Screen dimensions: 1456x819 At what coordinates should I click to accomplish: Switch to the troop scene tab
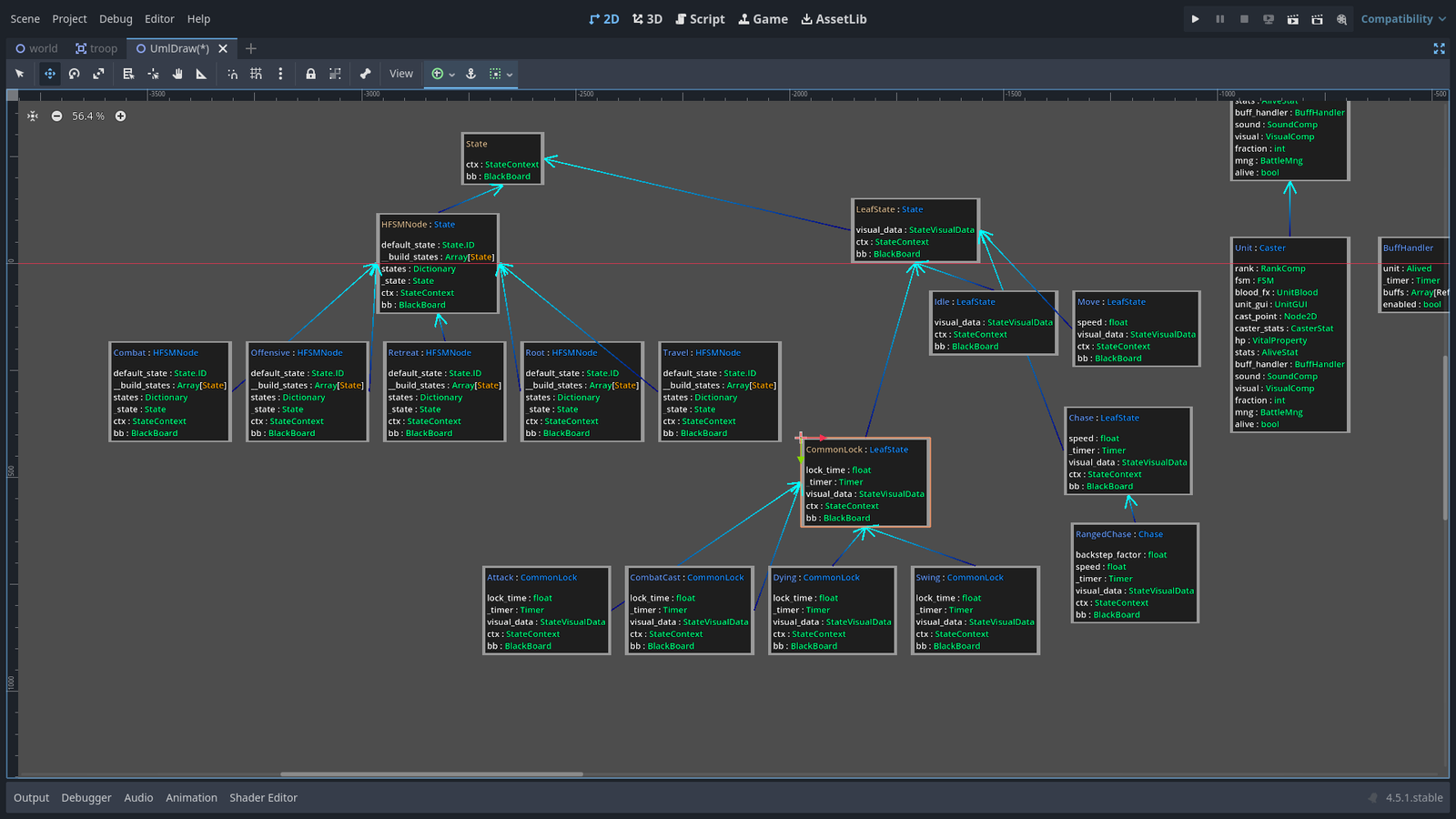click(x=96, y=48)
